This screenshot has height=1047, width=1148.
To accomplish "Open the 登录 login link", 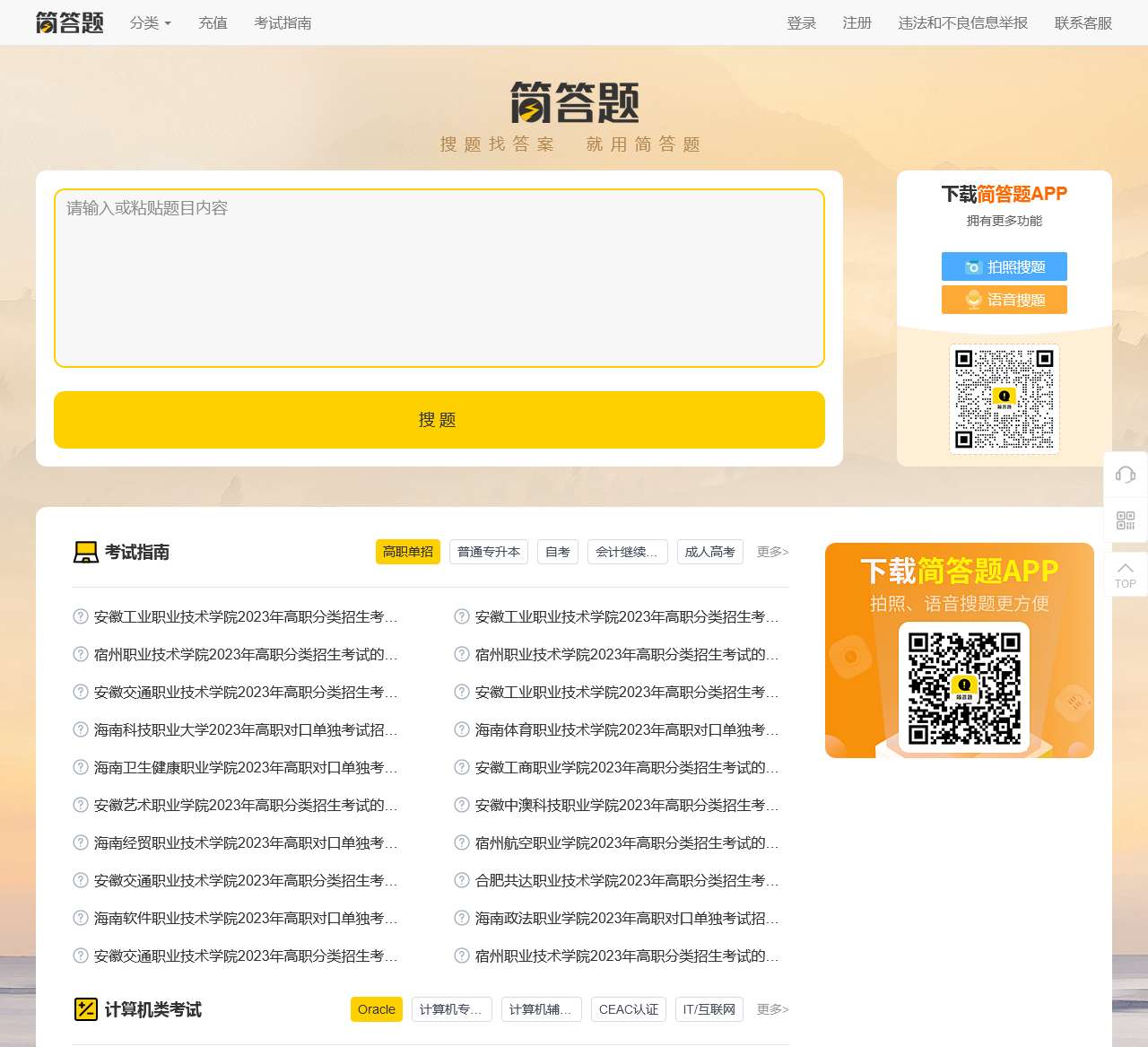I will click(801, 23).
